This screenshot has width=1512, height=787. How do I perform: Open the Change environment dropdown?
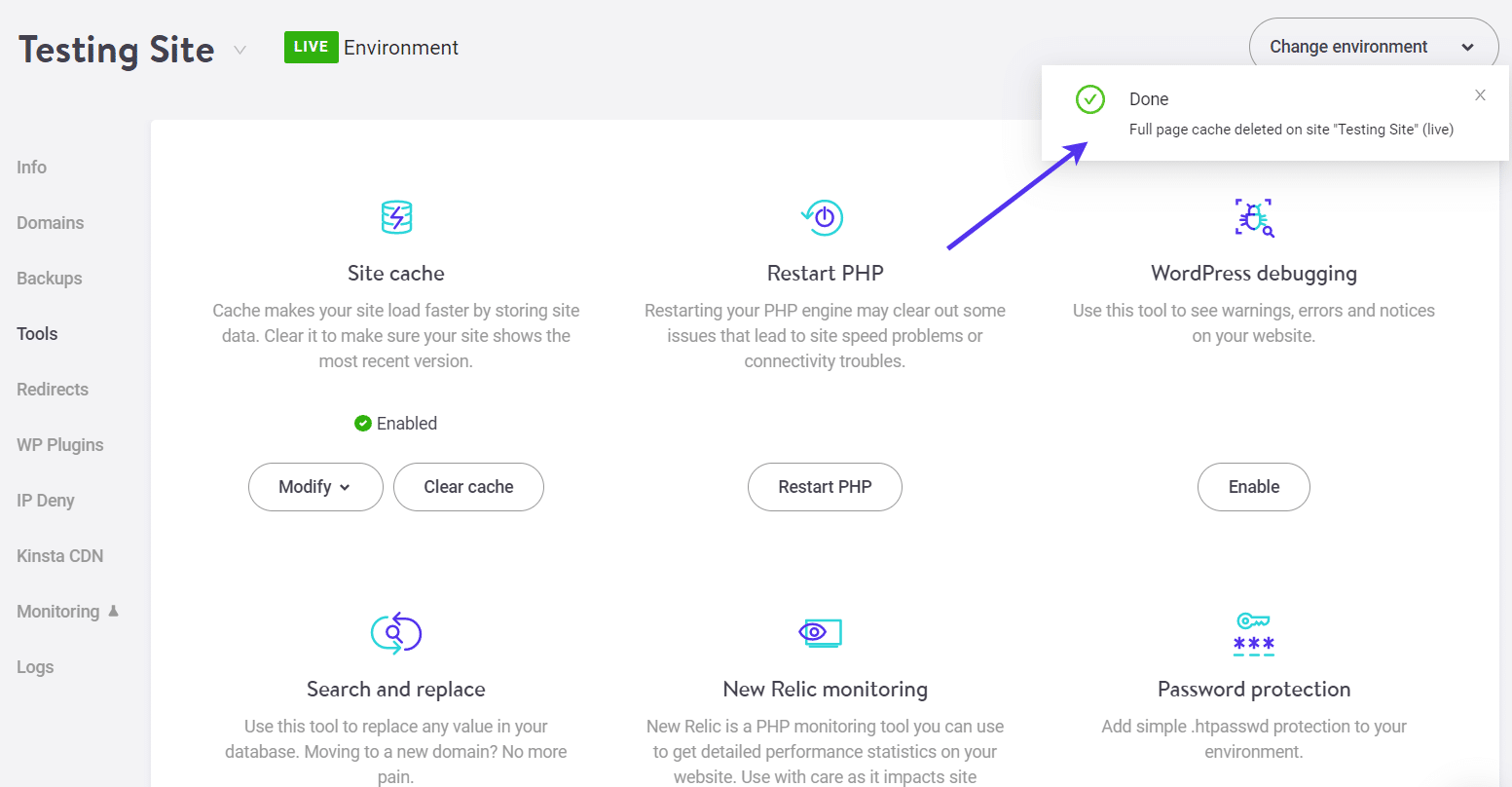pos(1373,46)
